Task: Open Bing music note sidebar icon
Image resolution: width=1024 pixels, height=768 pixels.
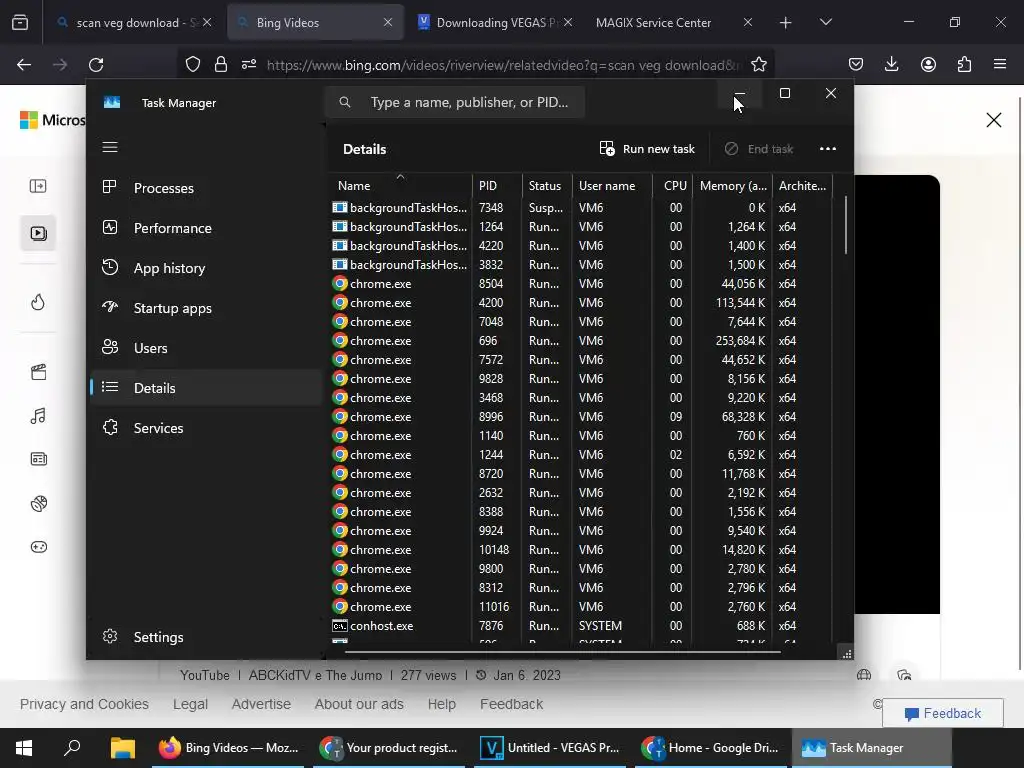Action: pos(38,416)
